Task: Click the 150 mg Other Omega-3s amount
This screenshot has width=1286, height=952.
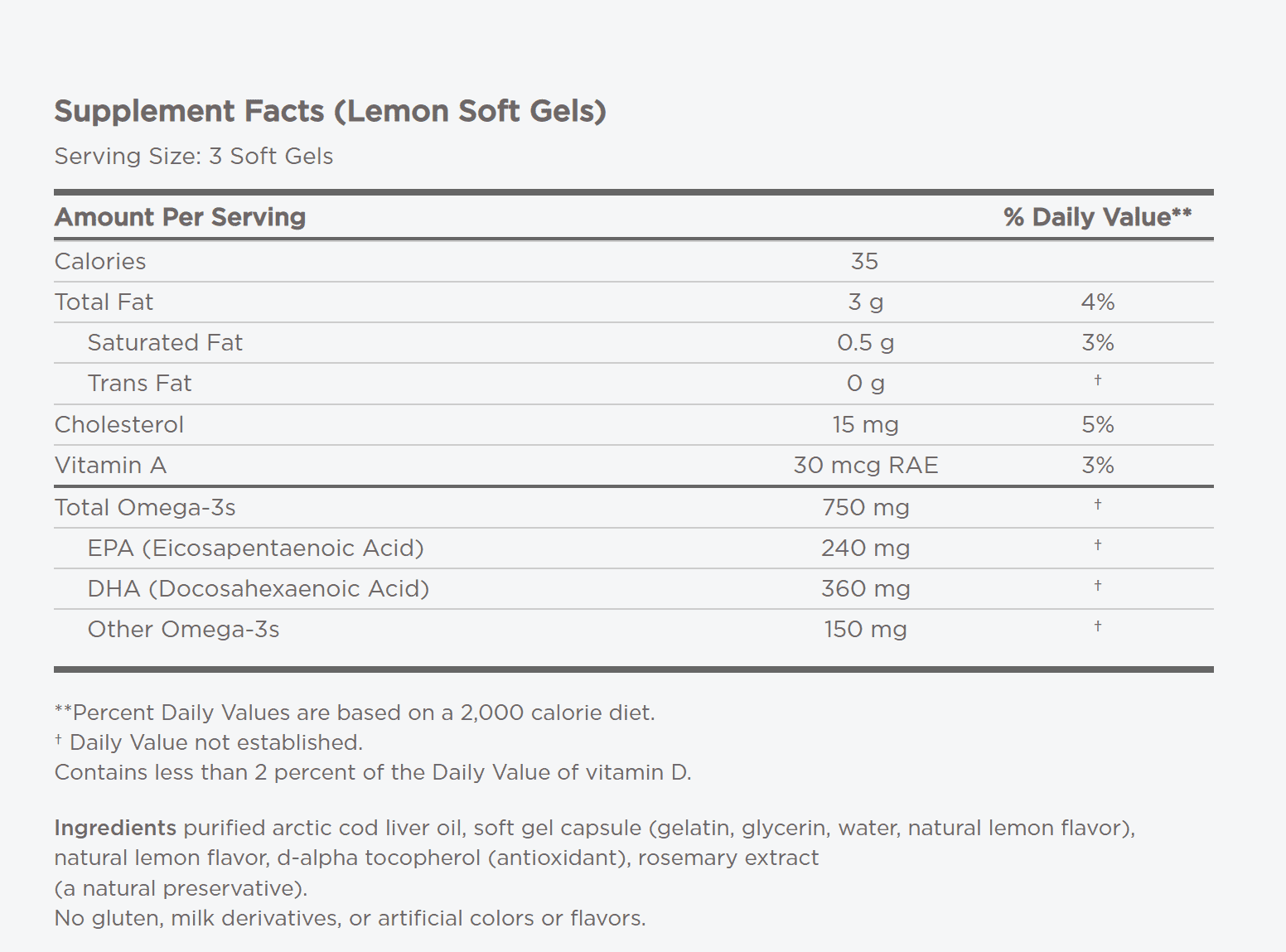Action: coord(865,629)
